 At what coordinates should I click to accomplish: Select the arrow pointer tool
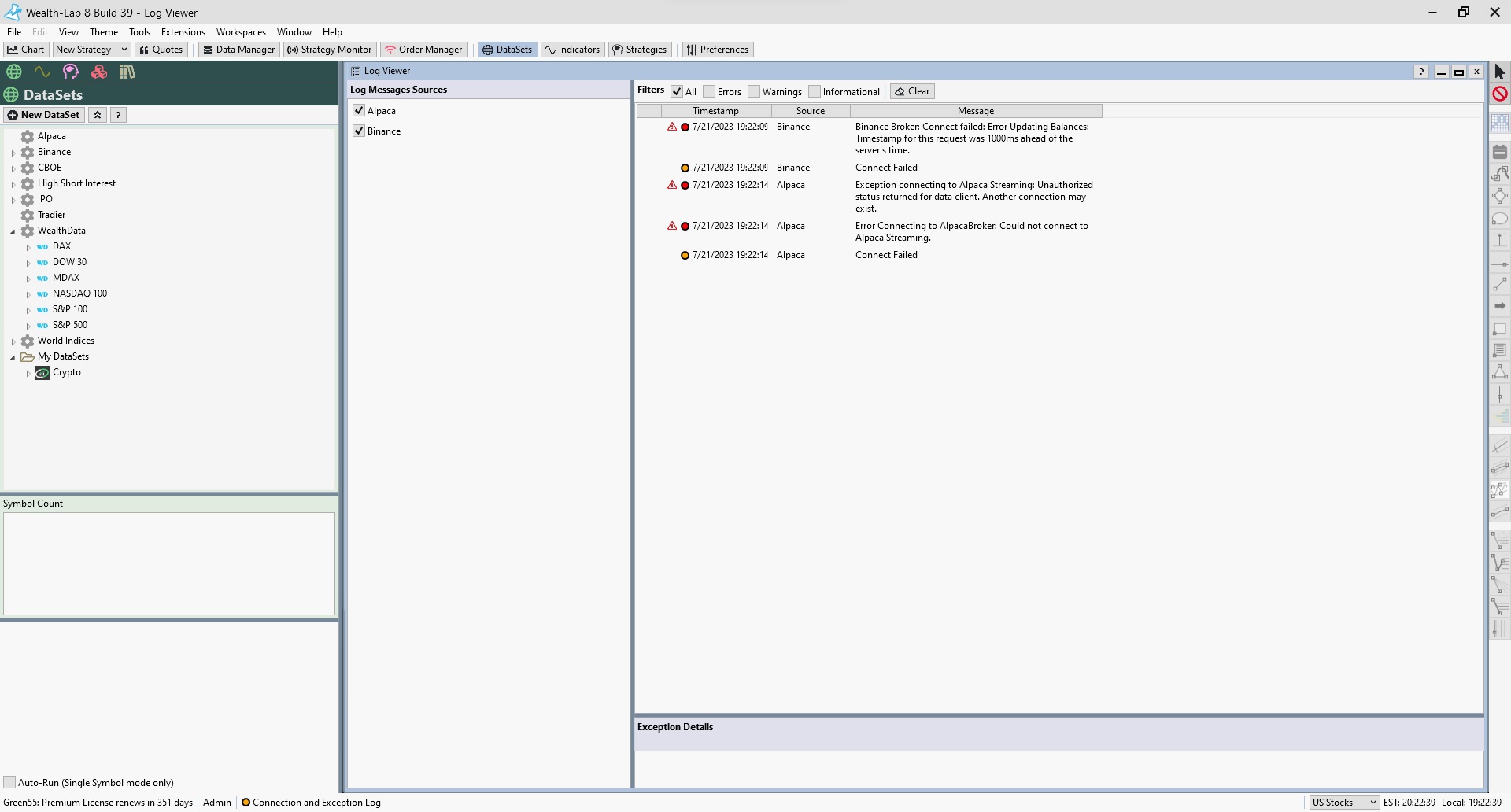(x=1499, y=72)
